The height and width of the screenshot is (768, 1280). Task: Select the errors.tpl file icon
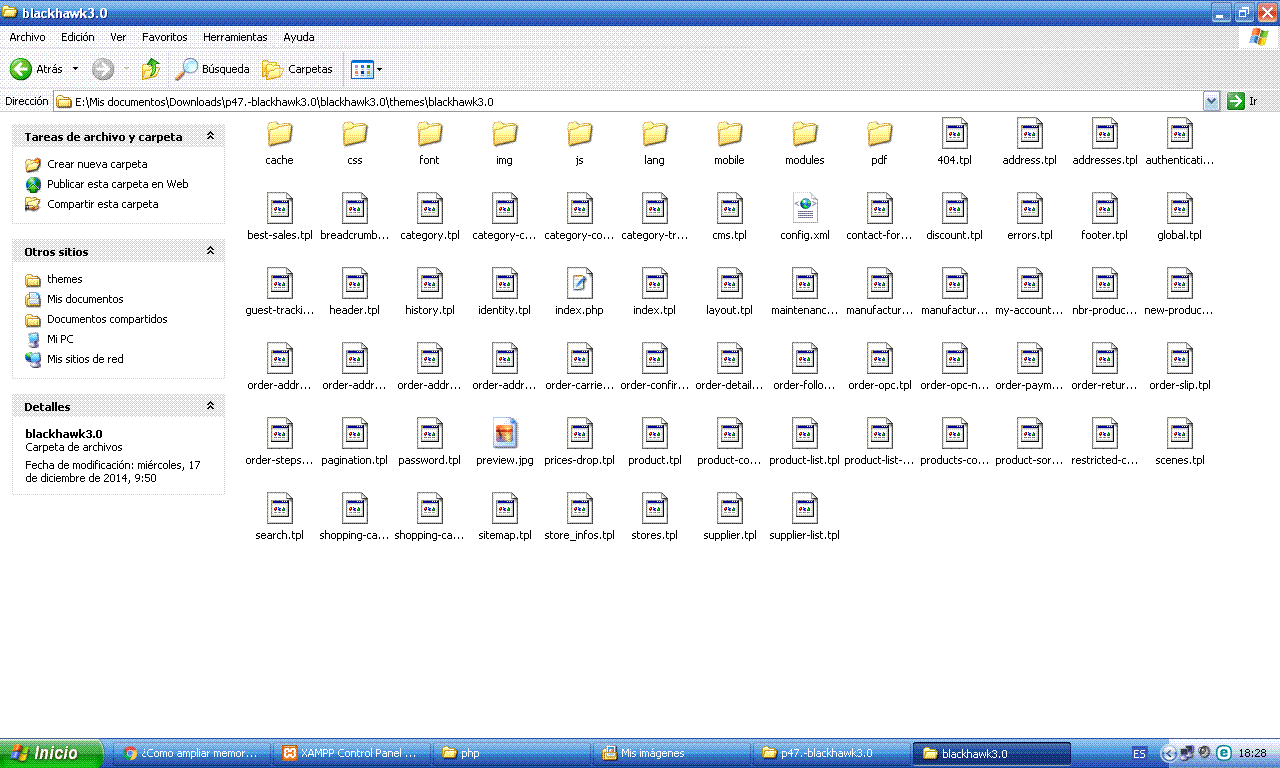coord(1030,208)
